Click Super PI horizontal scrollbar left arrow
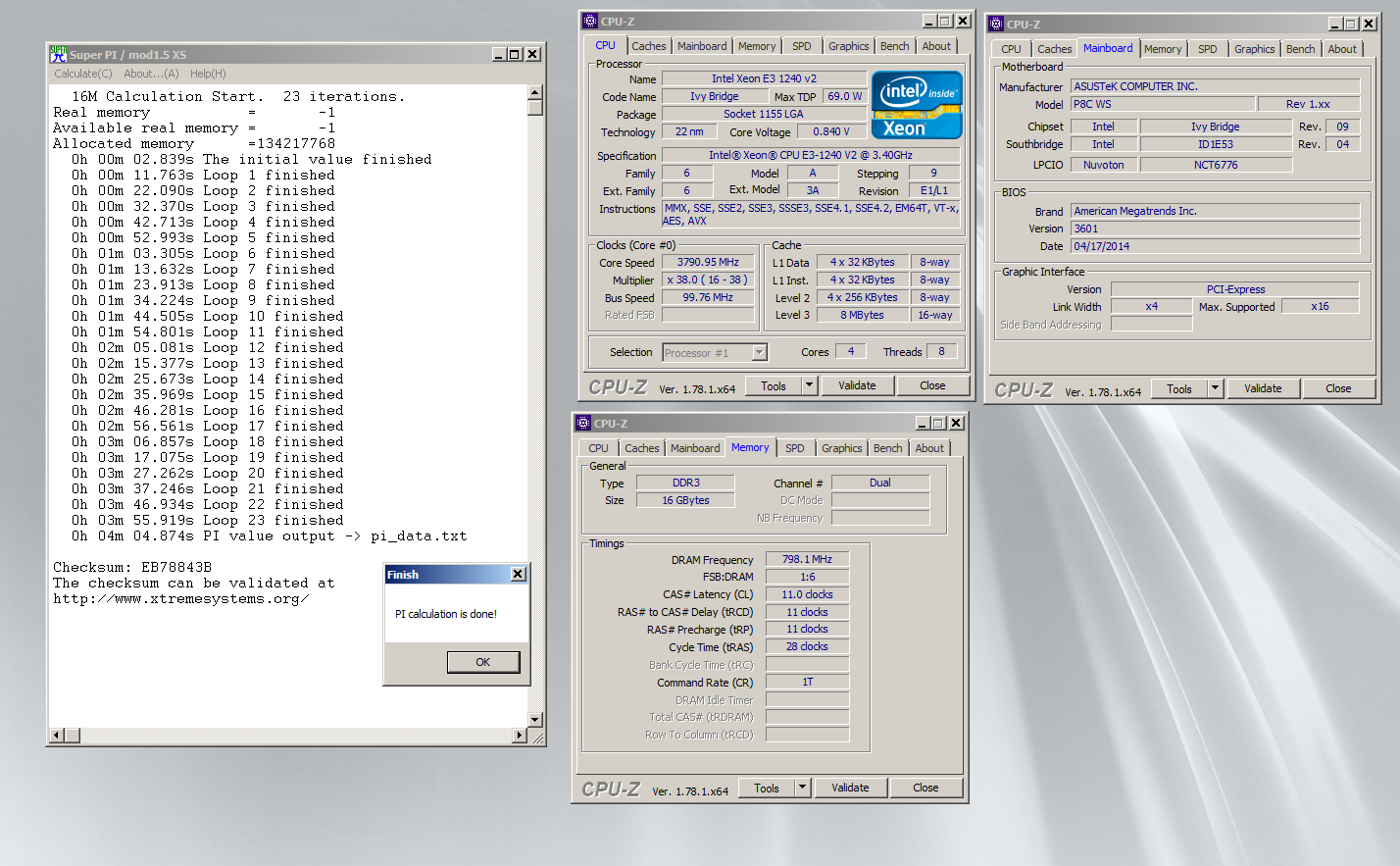The image size is (1400, 866). pyautogui.click(x=57, y=735)
